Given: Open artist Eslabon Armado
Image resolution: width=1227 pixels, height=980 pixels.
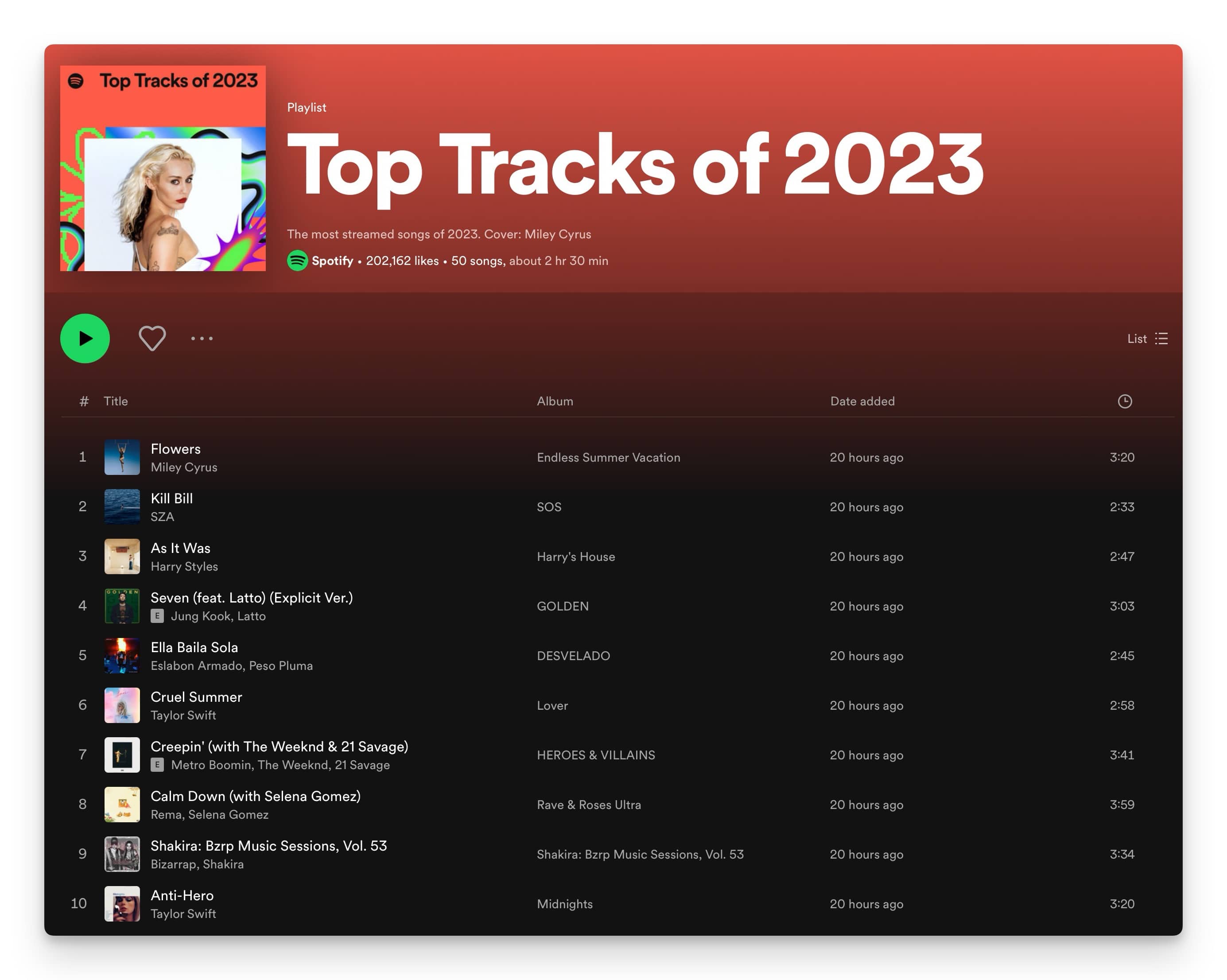Looking at the screenshot, I should point(196,665).
